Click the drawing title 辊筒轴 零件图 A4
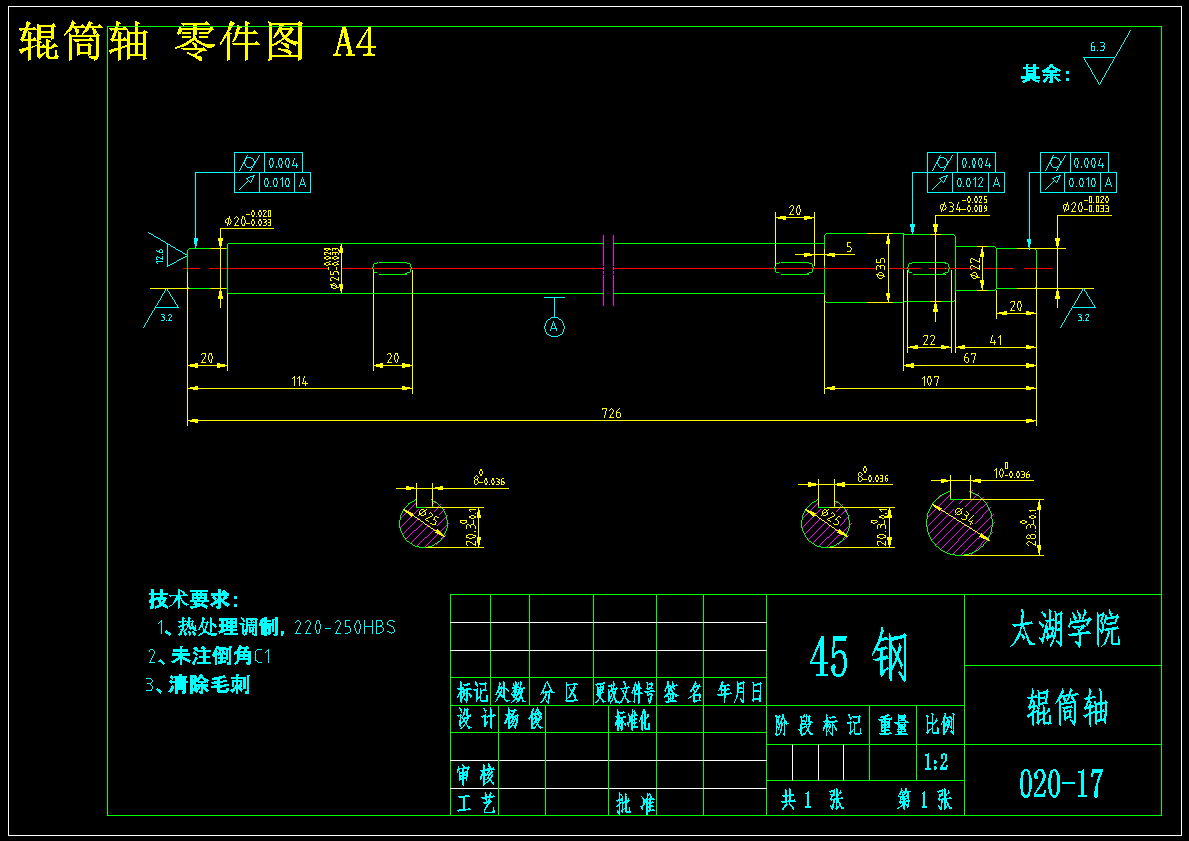 (197, 41)
